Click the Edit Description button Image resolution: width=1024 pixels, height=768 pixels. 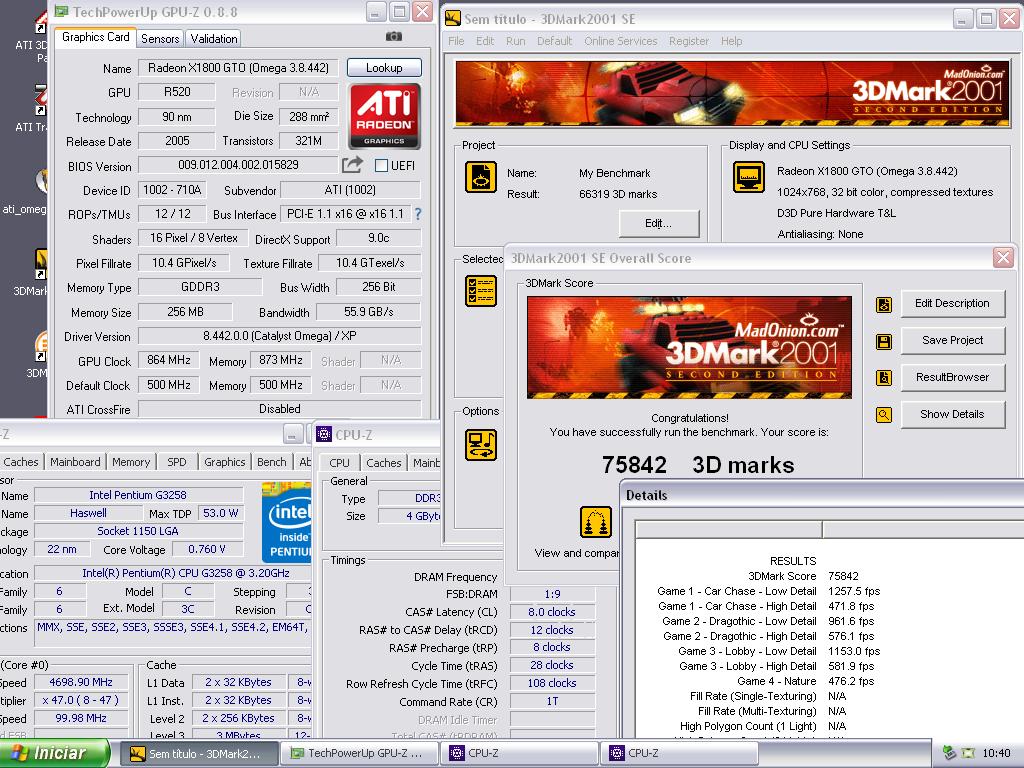coord(952,304)
